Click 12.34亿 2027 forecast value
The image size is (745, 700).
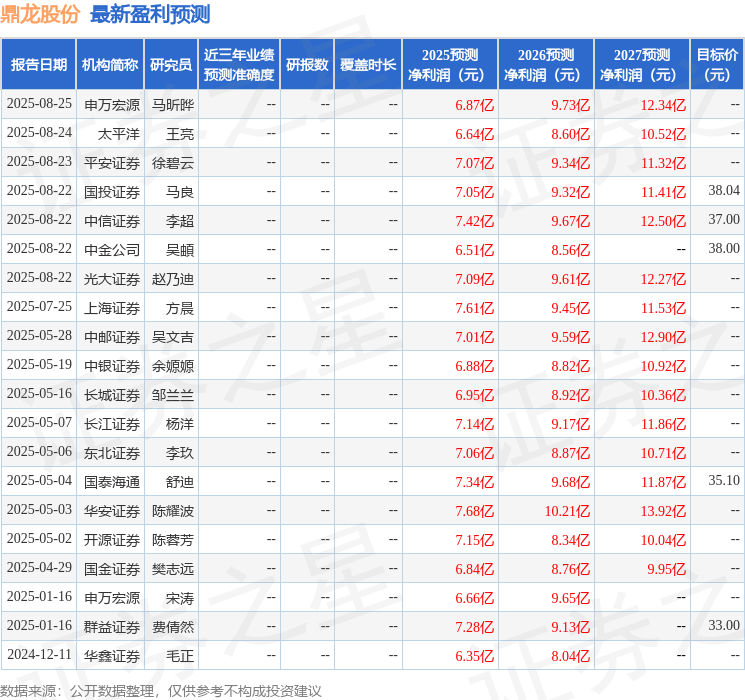(x=663, y=105)
